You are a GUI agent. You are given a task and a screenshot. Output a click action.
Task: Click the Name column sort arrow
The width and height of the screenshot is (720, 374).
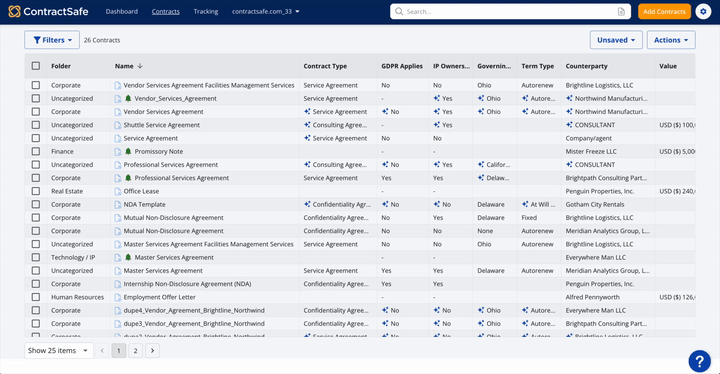pyautogui.click(x=140, y=66)
